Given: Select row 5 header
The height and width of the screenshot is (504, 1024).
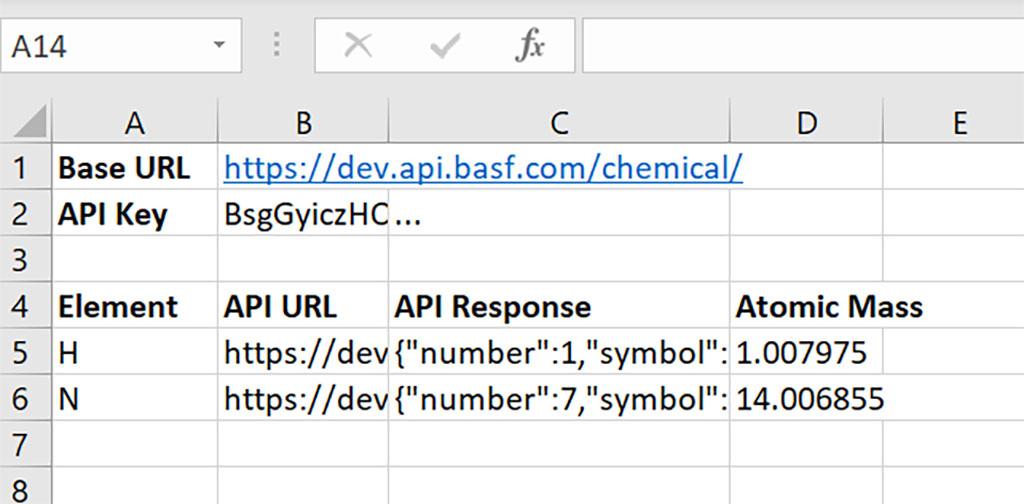Looking at the screenshot, I should (25, 351).
